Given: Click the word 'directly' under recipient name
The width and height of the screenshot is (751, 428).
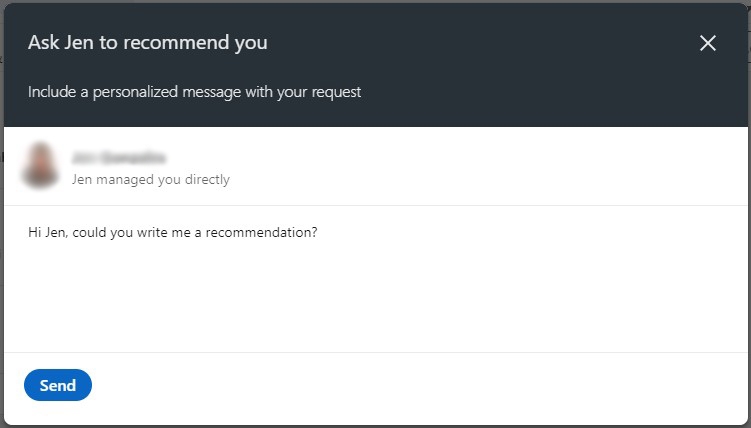Looking at the screenshot, I should tap(207, 180).
